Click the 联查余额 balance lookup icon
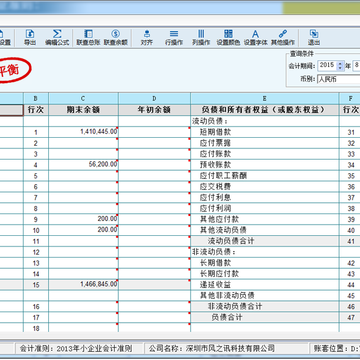This screenshot has width=360, height=360. click(x=116, y=38)
